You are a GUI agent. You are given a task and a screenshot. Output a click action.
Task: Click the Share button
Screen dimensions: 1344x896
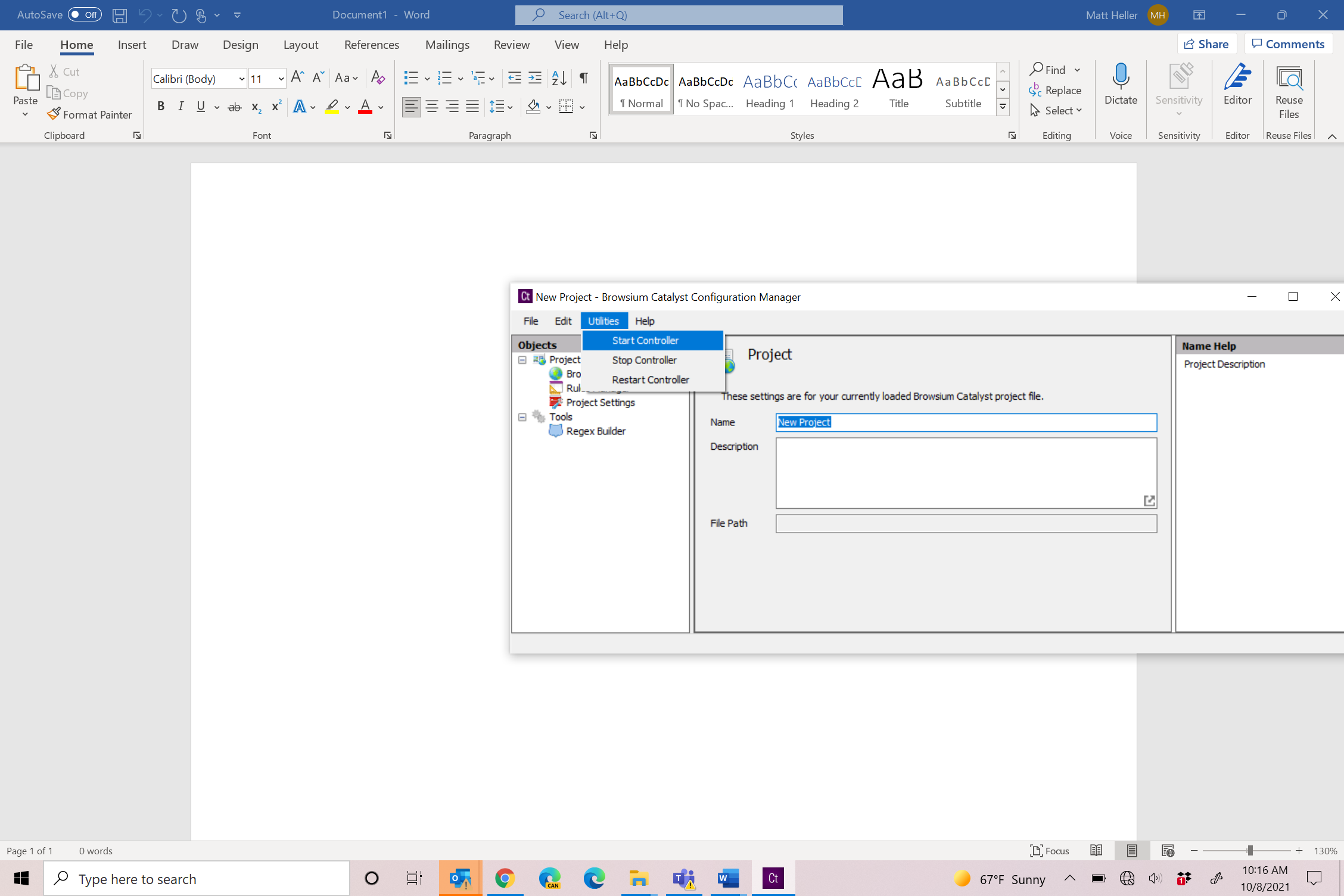1206,44
